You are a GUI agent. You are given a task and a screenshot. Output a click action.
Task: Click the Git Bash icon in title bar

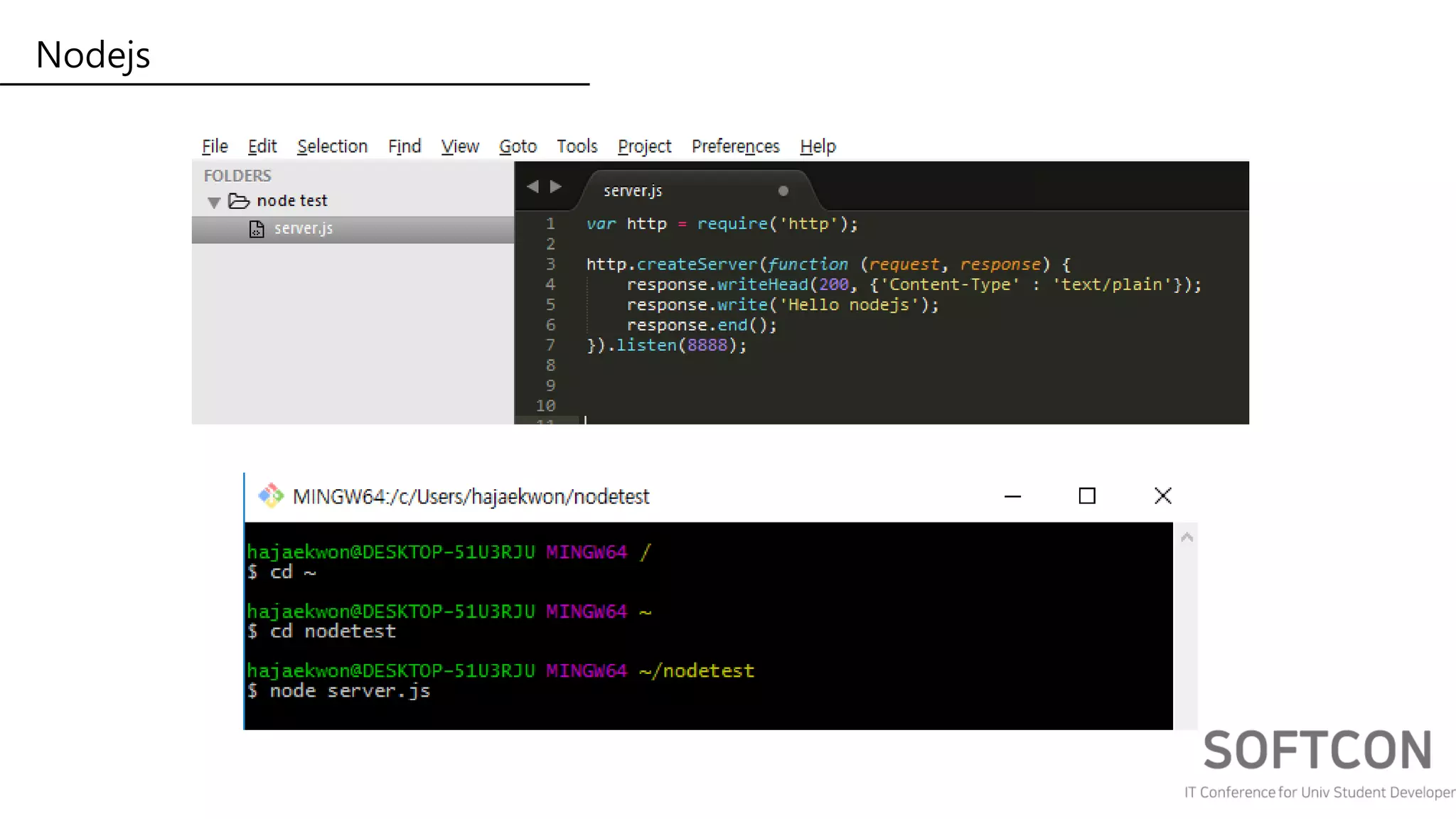(270, 496)
